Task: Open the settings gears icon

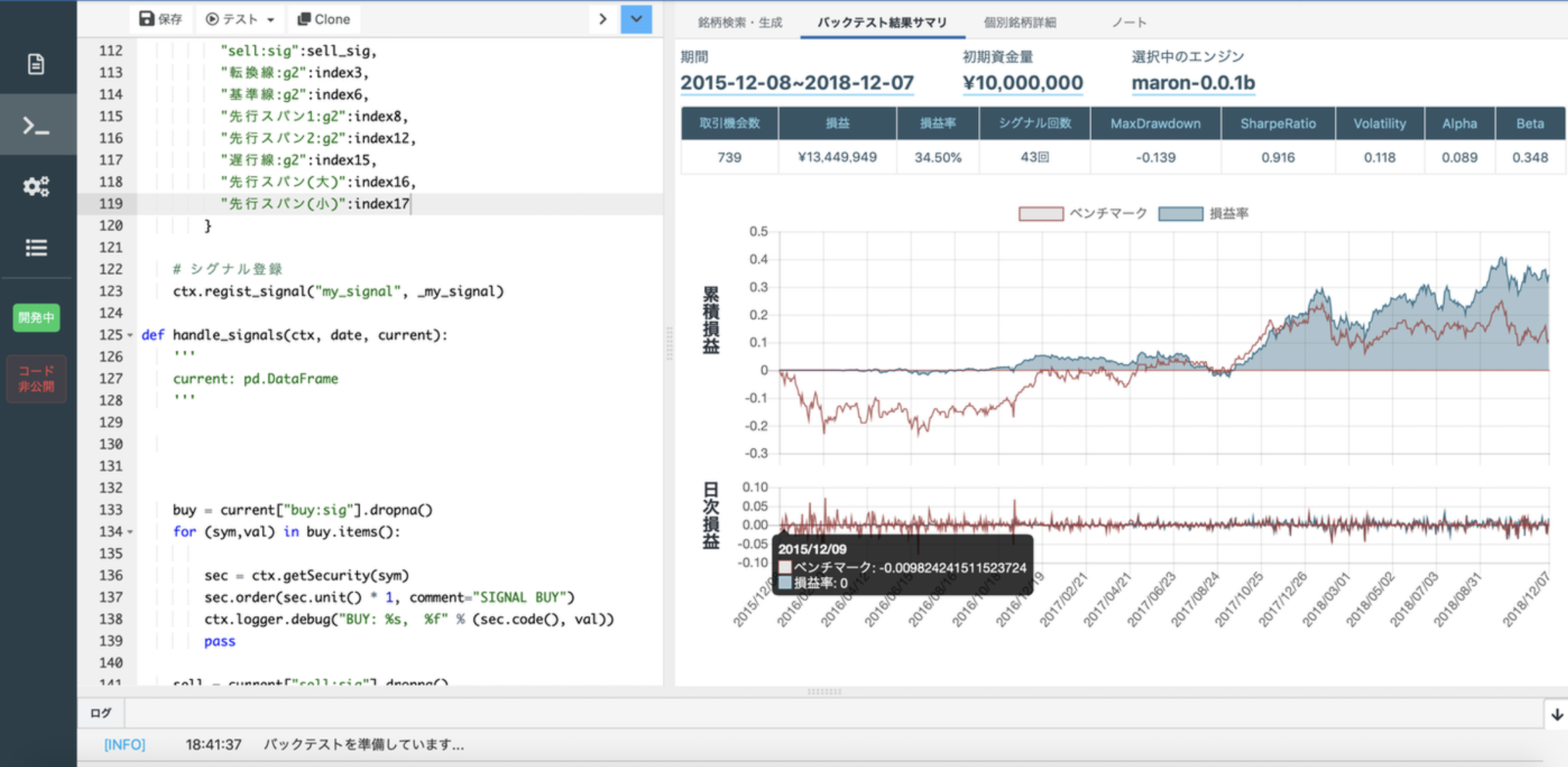Action: (36, 186)
